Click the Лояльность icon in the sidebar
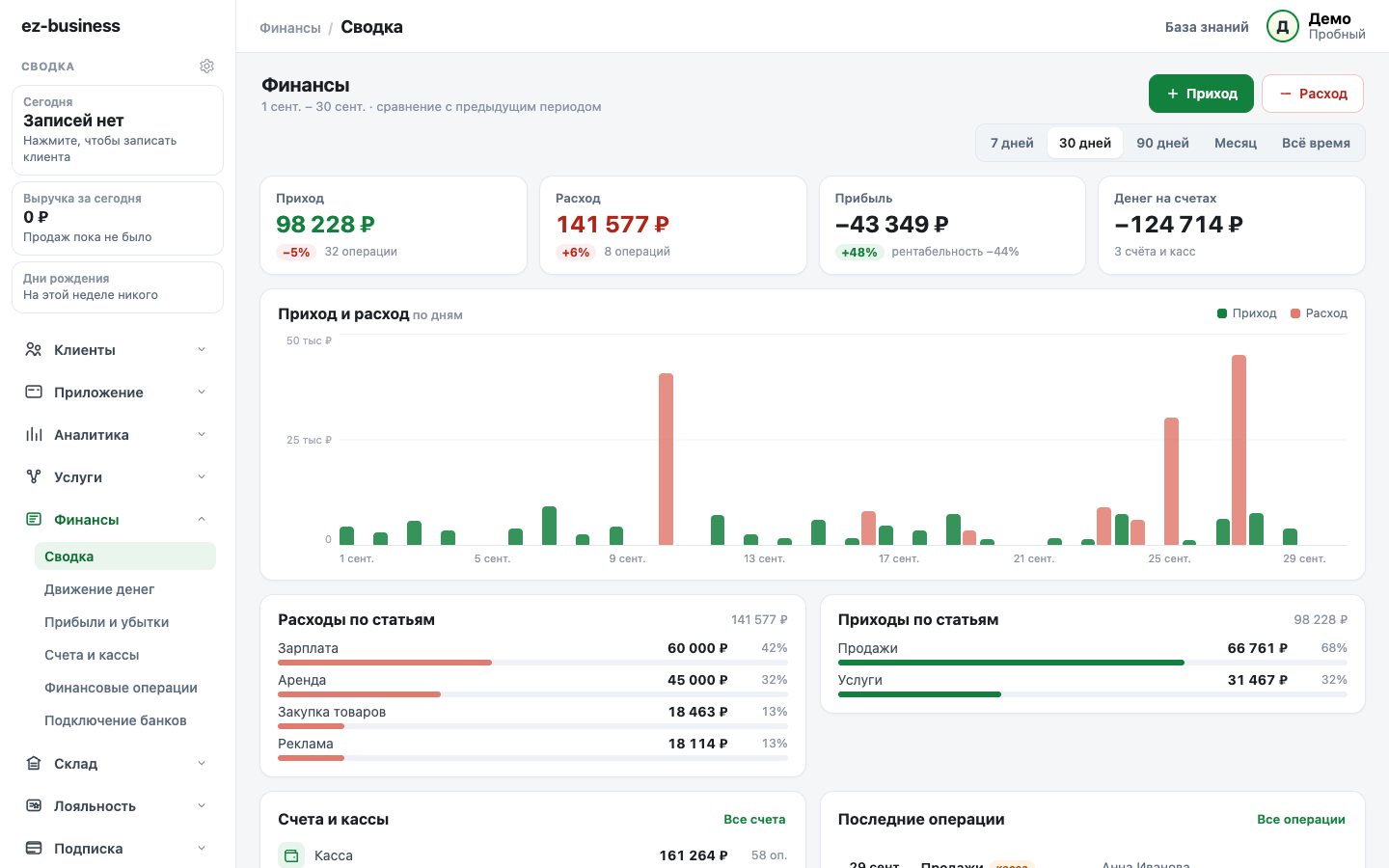 point(34,805)
